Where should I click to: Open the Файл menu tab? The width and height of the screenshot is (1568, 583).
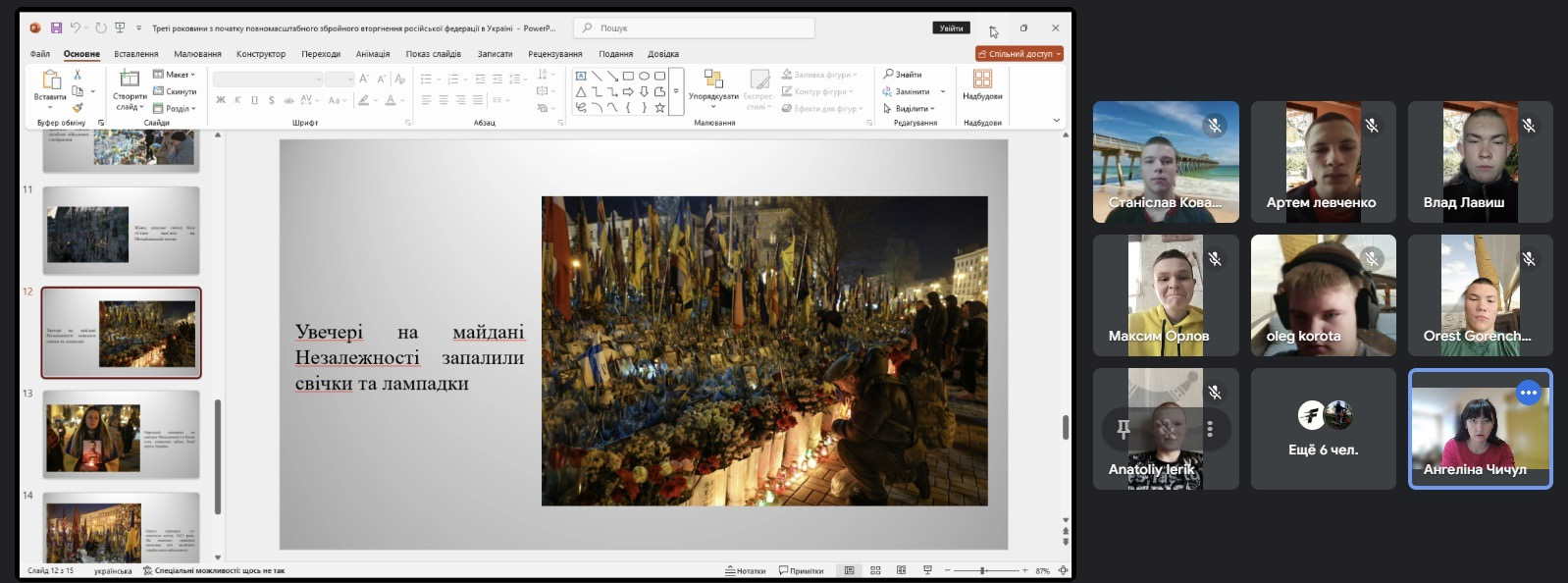pyautogui.click(x=40, y=54)
